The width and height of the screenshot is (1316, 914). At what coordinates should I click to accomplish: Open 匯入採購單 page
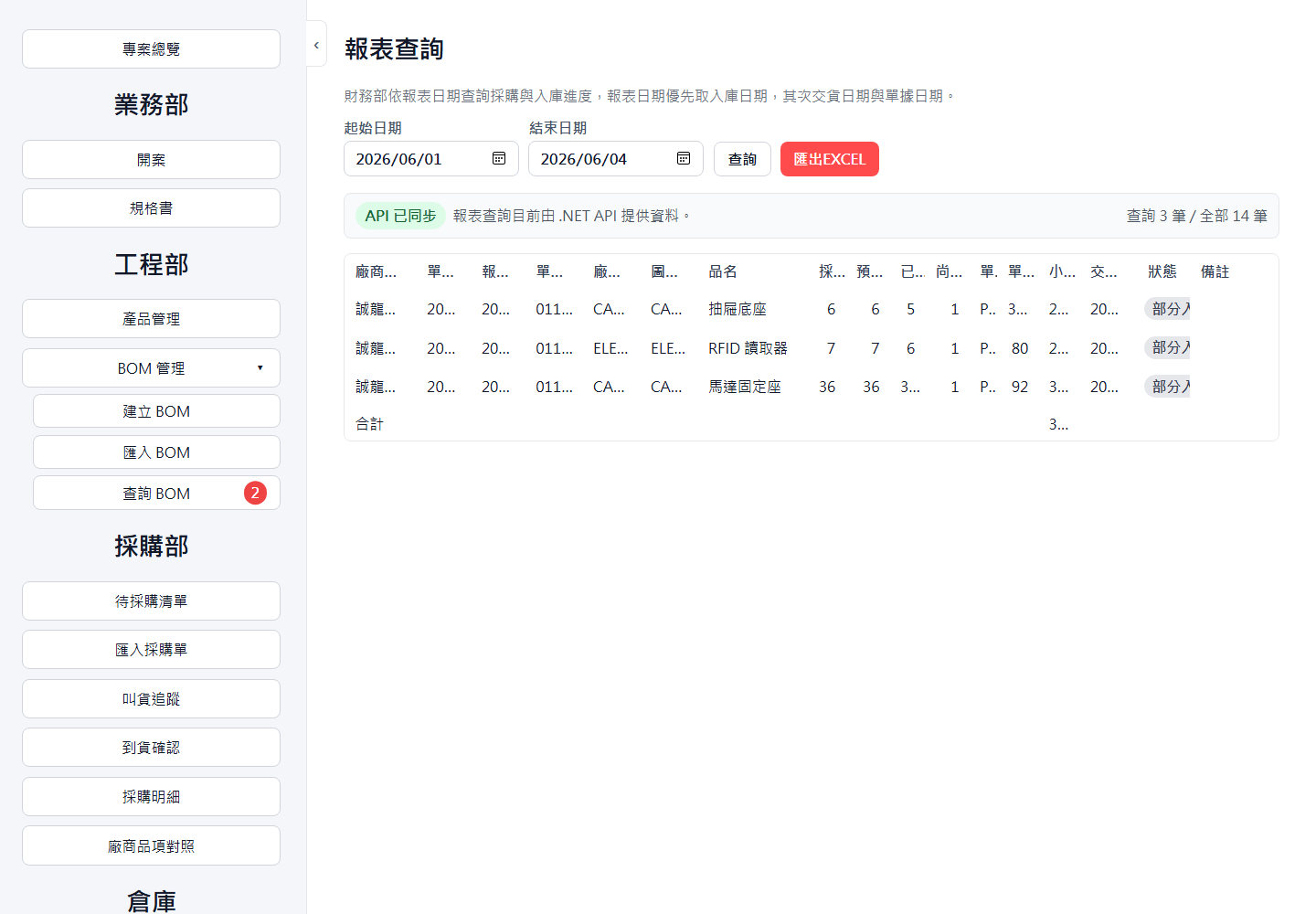[151, 650]
